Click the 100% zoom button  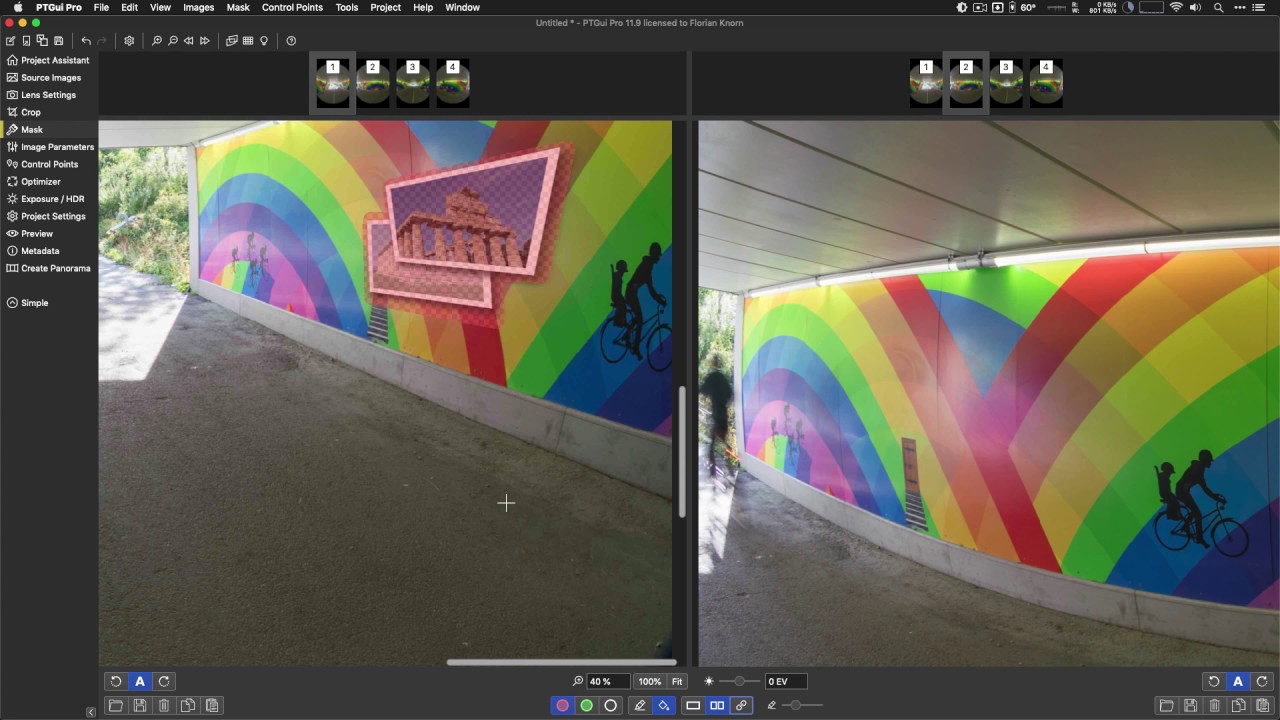pos(650,681)
